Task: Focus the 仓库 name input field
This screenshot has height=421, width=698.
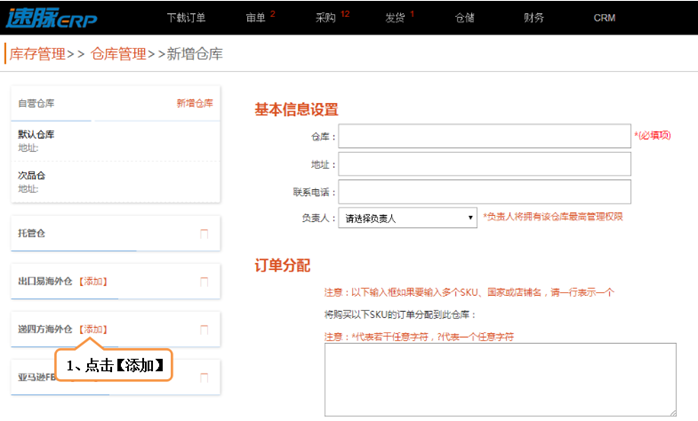Action: point(484,136)
